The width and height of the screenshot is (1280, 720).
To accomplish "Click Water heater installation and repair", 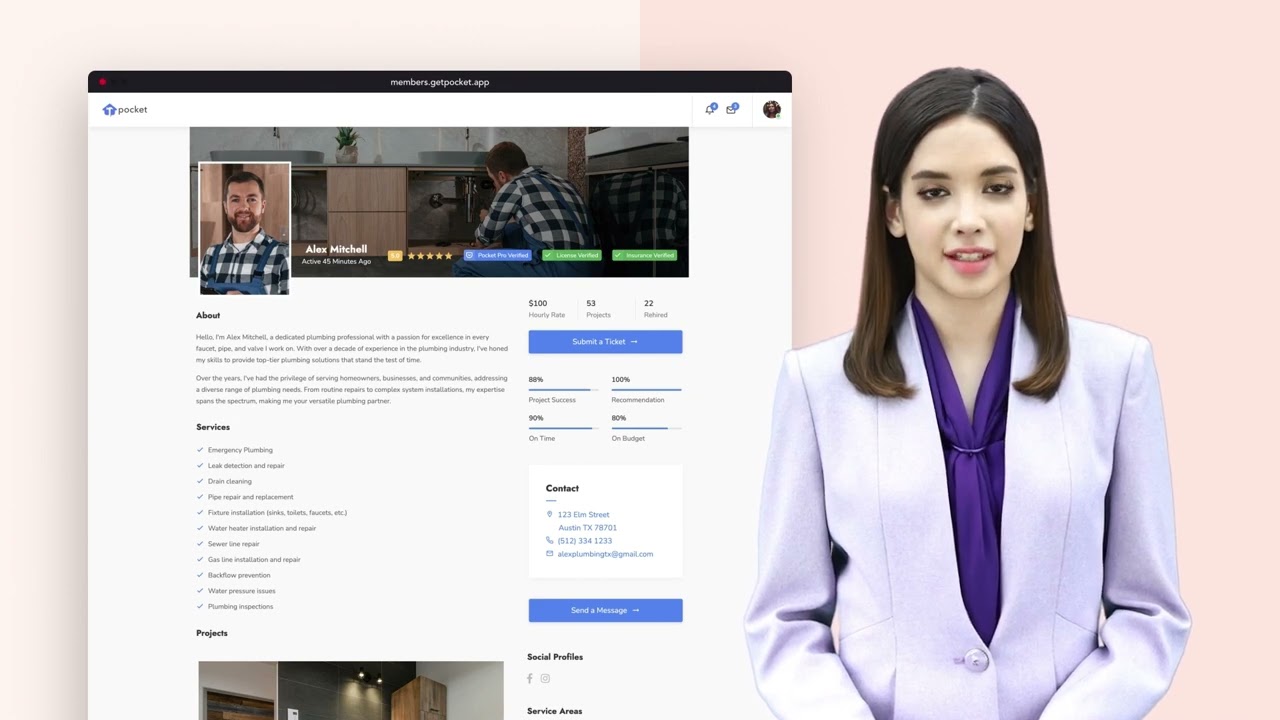I will (262, 528).
